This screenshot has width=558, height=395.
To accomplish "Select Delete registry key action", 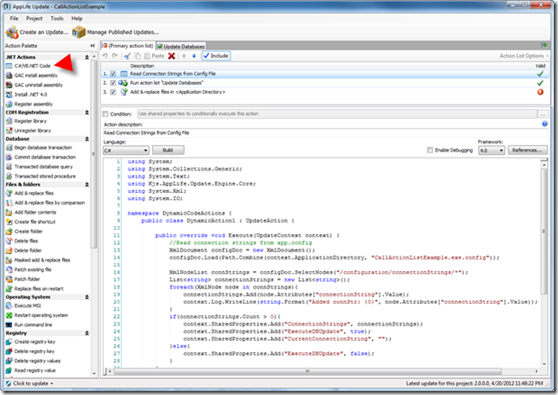I will coord(30,352).
